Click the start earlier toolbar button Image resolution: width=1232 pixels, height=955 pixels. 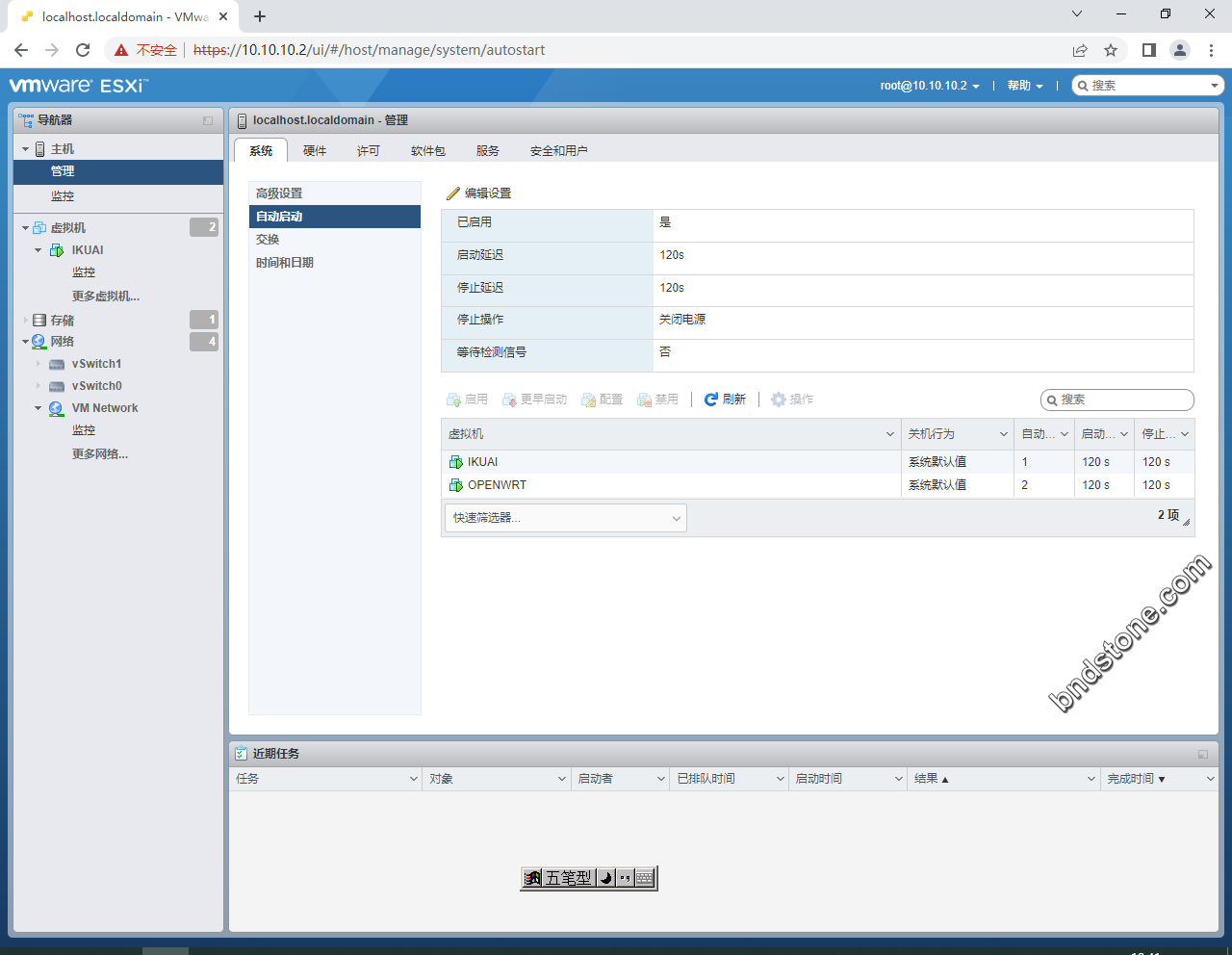pos(534,400)
